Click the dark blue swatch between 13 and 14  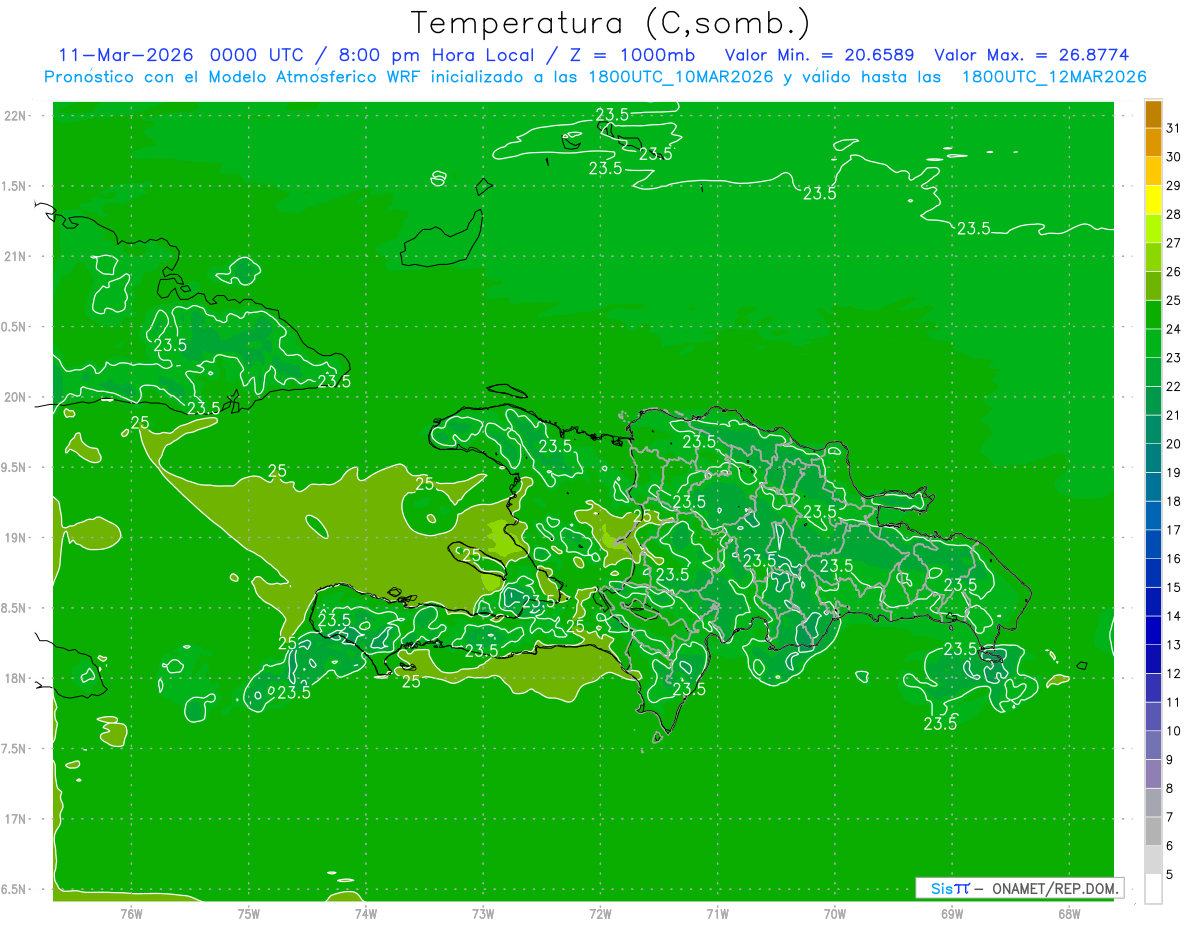[x=1153, y=630]
